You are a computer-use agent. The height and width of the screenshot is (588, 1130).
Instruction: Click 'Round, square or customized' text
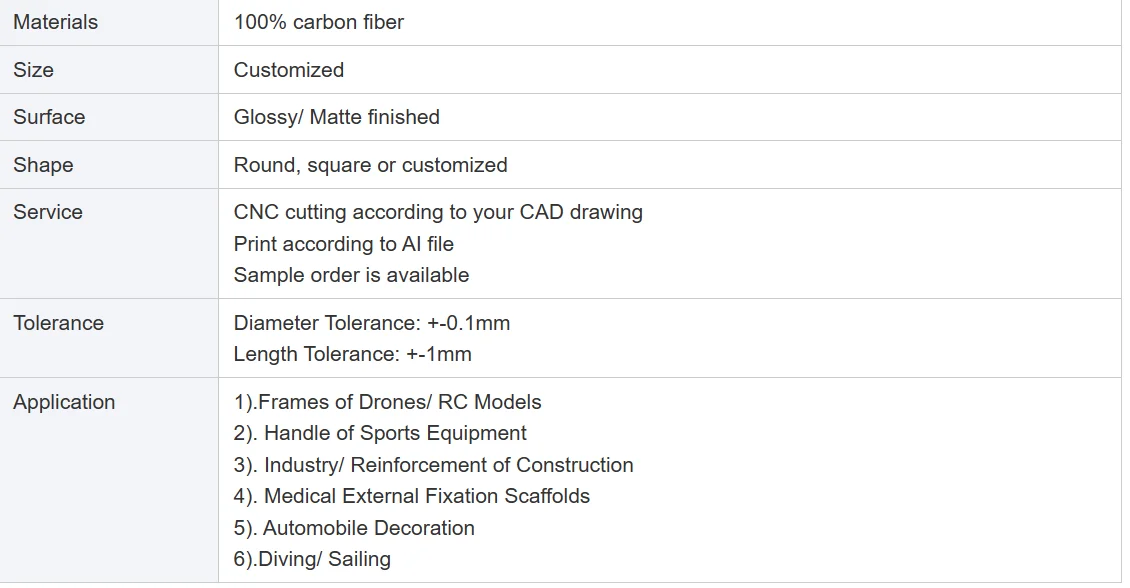pyautogui.click(x=370, y=165)
